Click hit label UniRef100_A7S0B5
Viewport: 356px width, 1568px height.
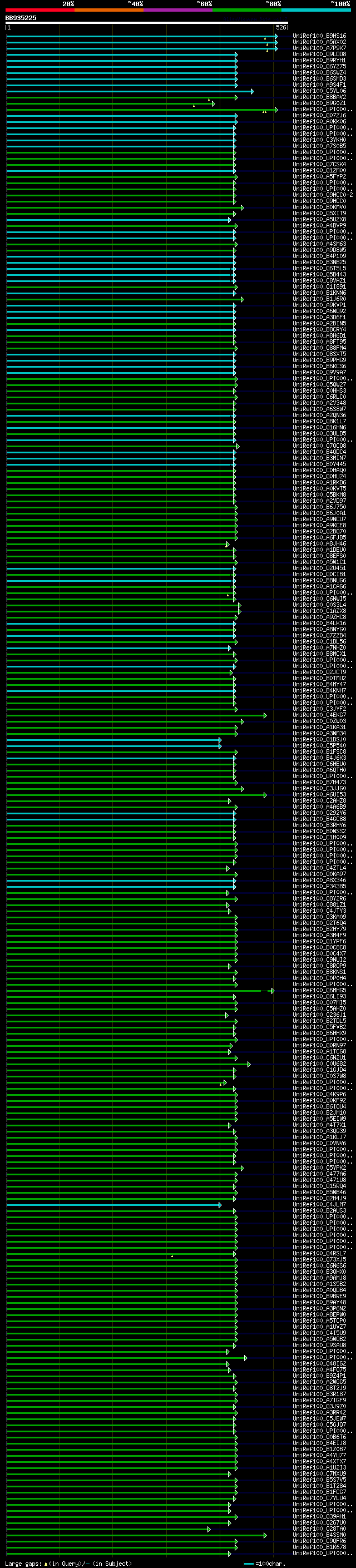[319, 146]
